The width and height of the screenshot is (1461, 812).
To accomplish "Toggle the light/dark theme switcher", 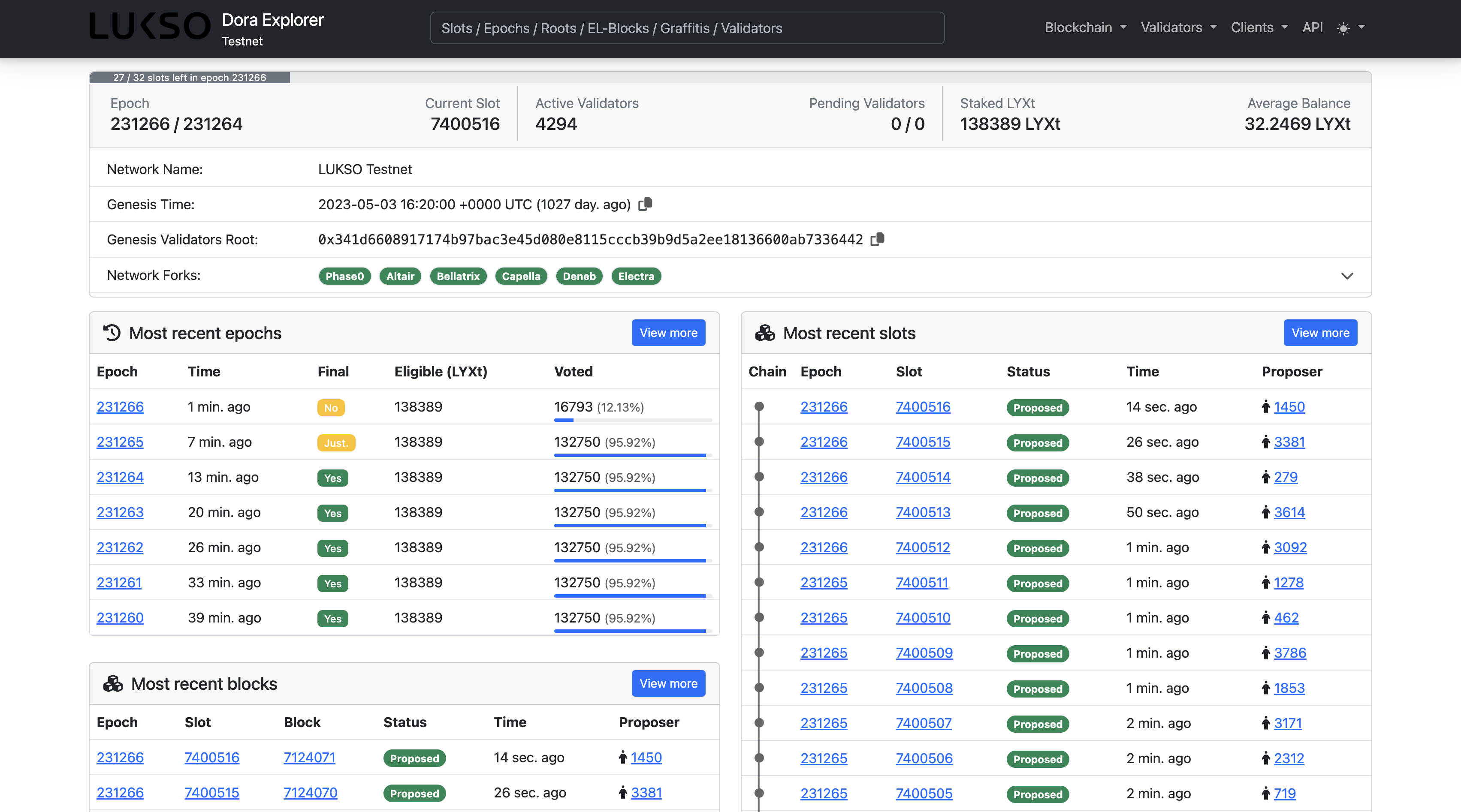I will tap(1343, 27).
